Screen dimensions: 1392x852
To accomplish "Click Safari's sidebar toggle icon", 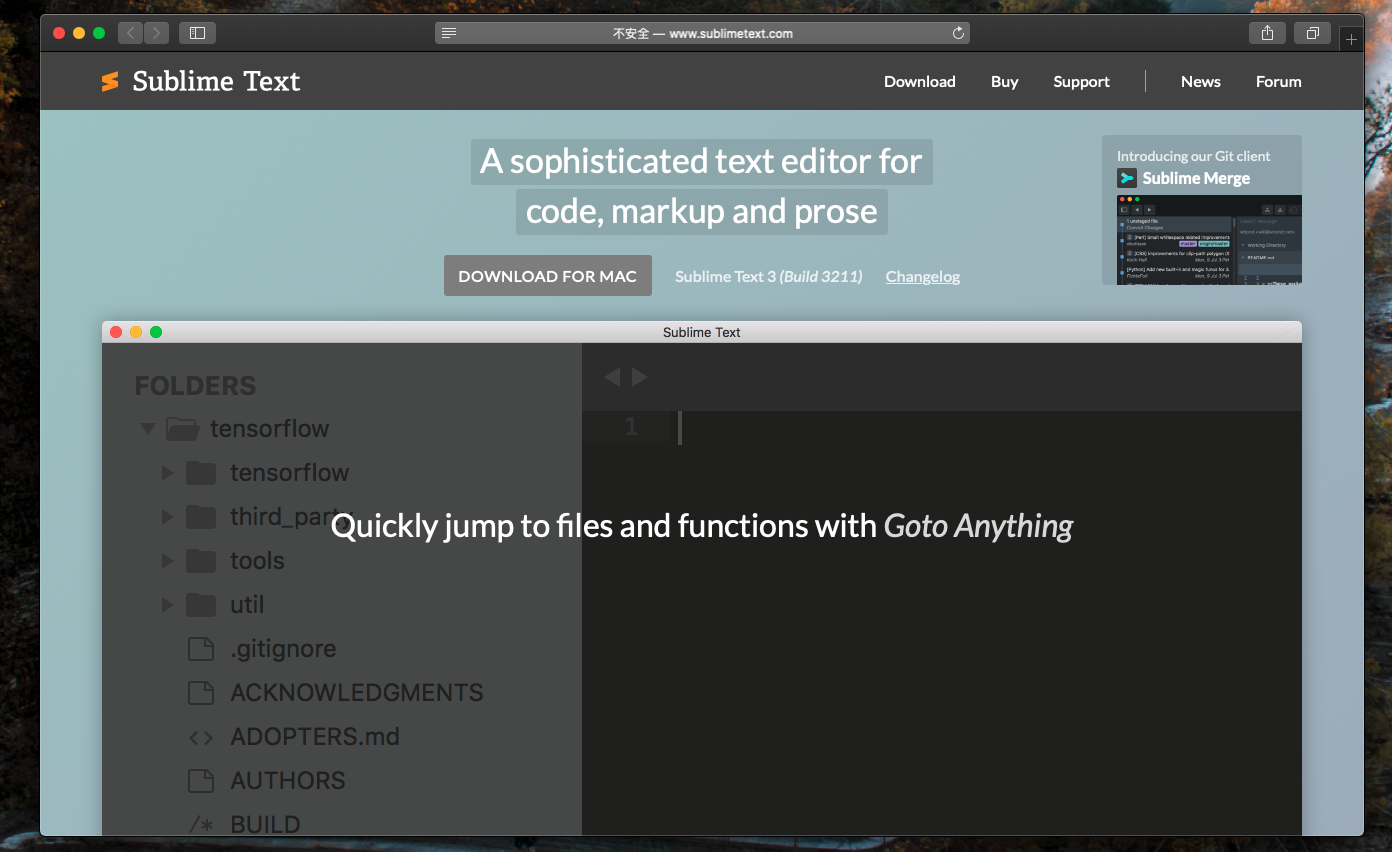I will click(x=197, y=33).
